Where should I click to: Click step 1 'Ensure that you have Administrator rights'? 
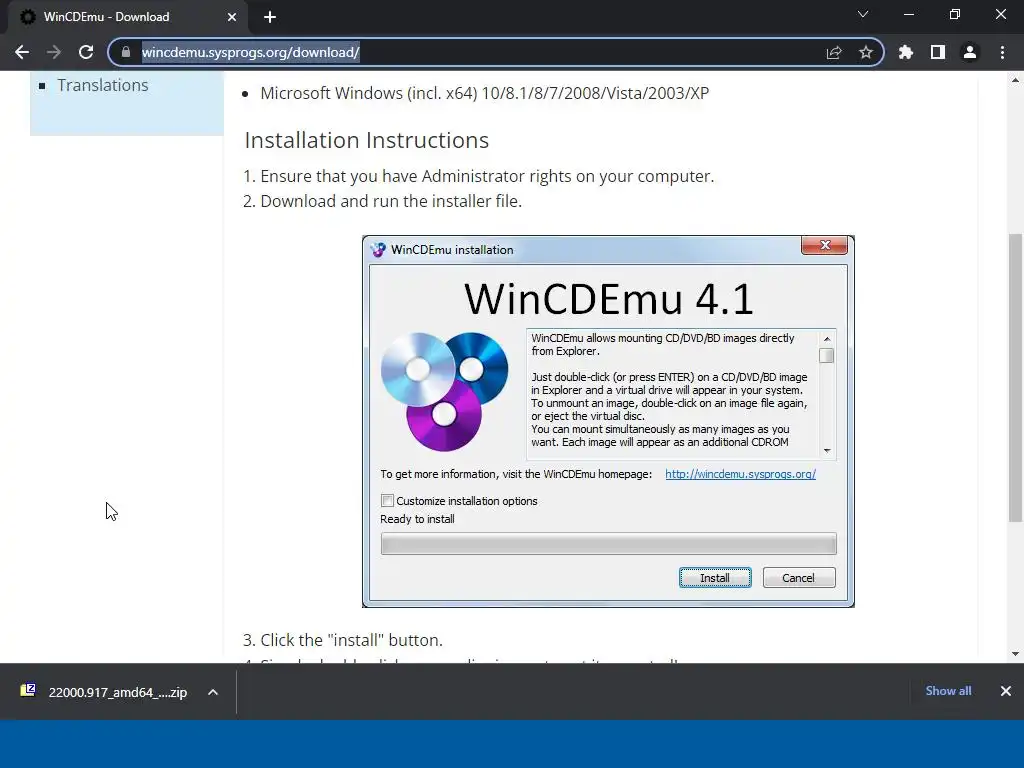pyautogui.click(x=487, y=176)
